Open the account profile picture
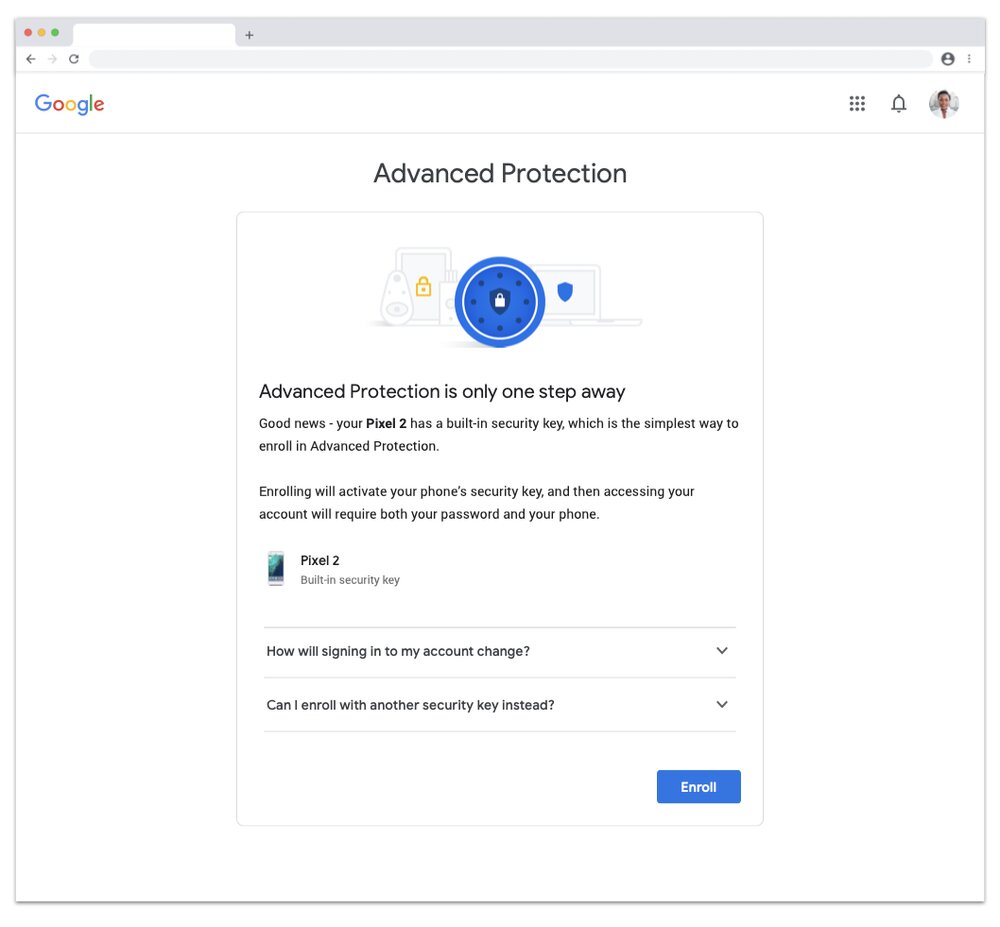The image size is (1000, 927). tap(943, 104)
